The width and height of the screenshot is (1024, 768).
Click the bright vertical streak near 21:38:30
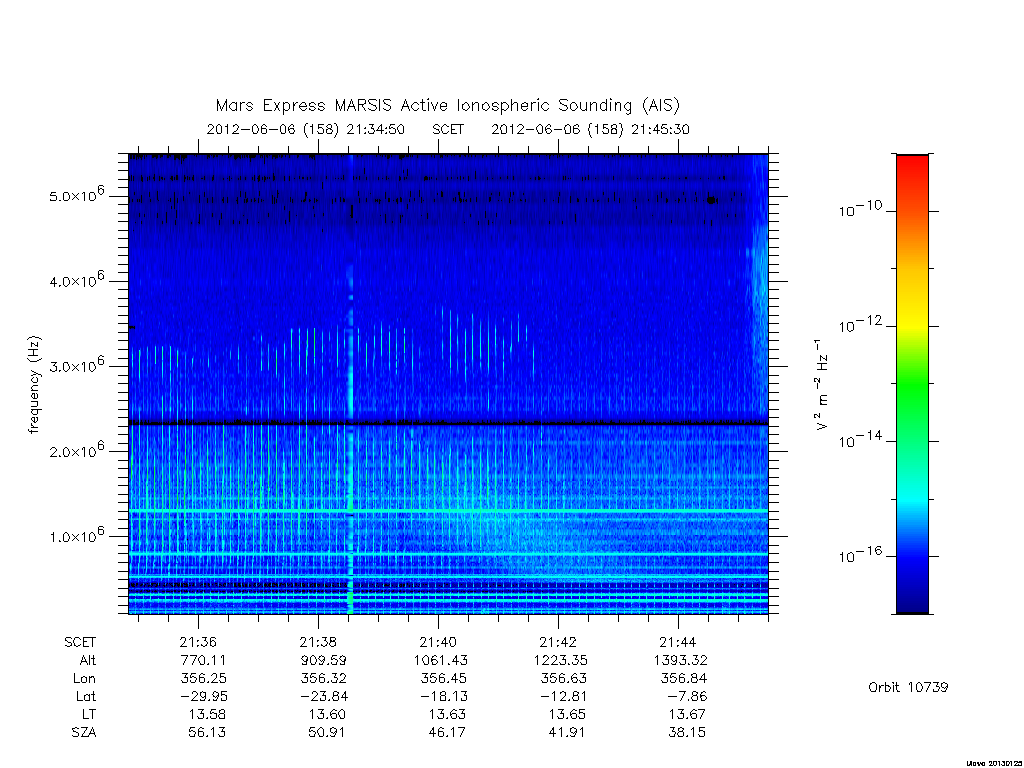[350, 384]
